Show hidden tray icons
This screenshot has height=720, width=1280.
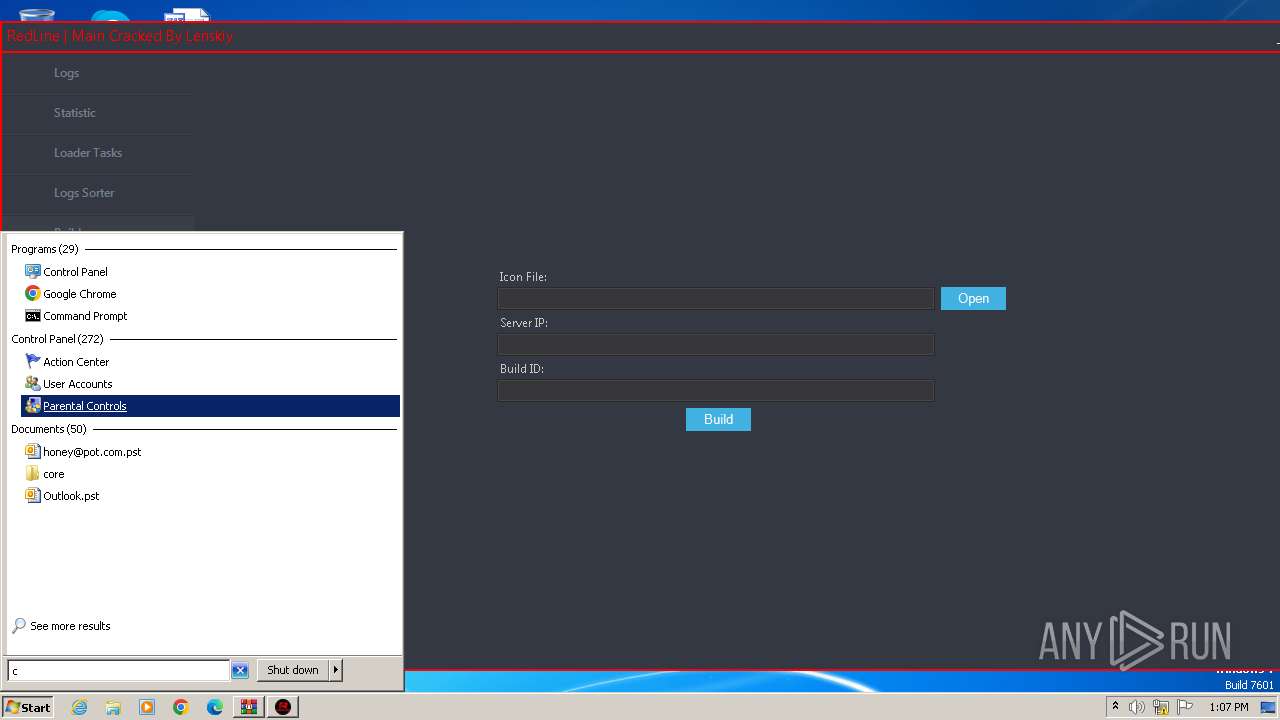point(1115,707)
